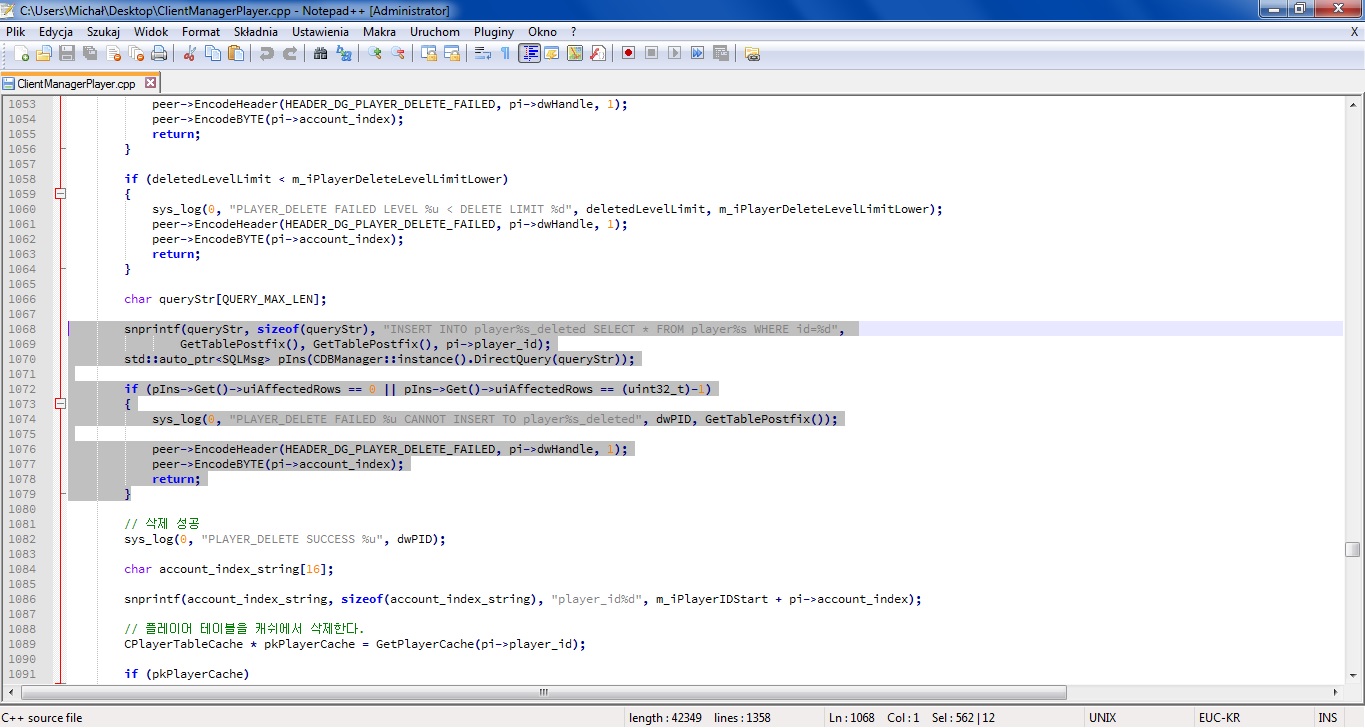This screenshot has width=1365, height=728.
Task: Click the EUC-KR encoding in status bar
Action: click(x=1219, y=718)
